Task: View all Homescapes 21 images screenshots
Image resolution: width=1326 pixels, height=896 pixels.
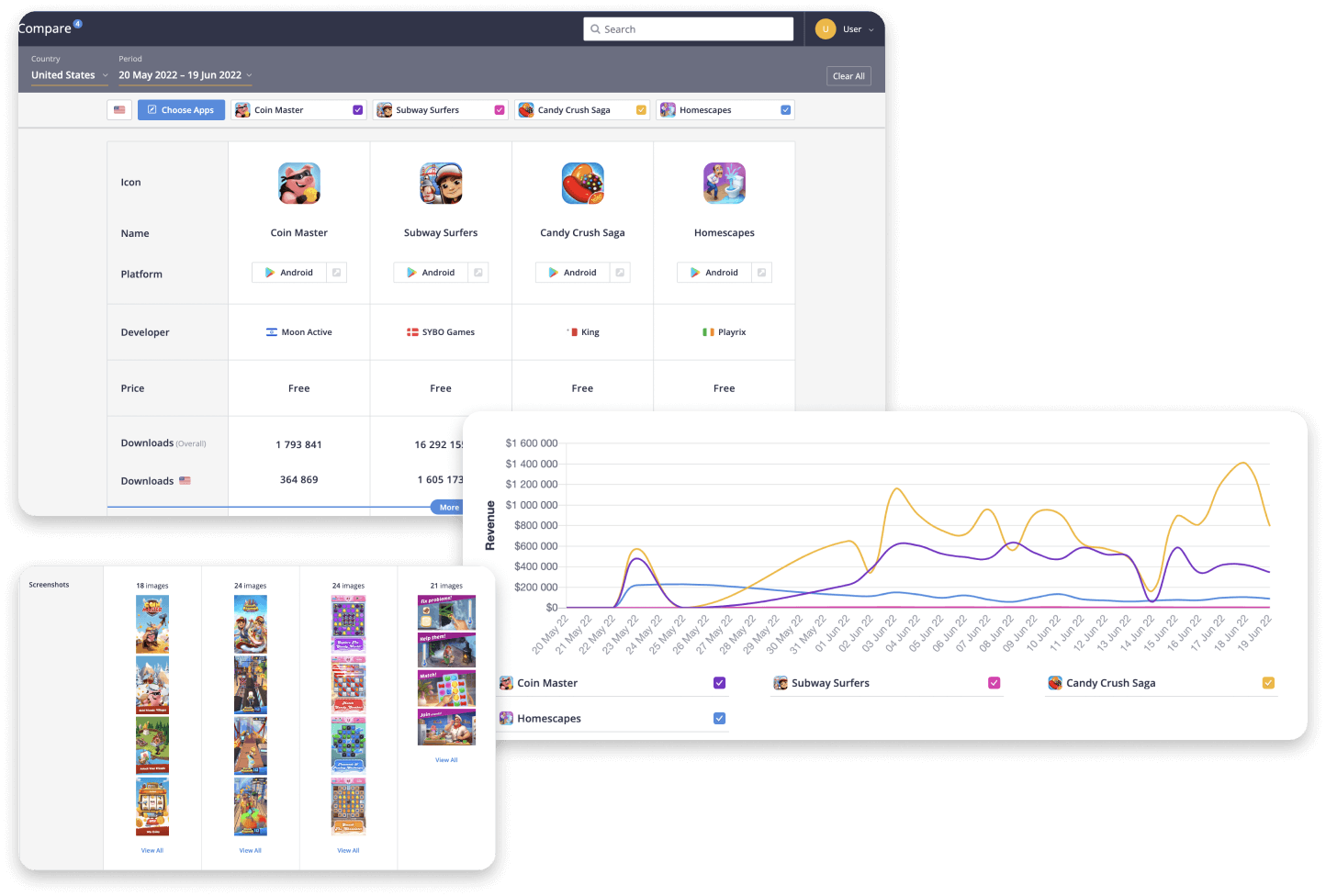Action: pos(446,760)
